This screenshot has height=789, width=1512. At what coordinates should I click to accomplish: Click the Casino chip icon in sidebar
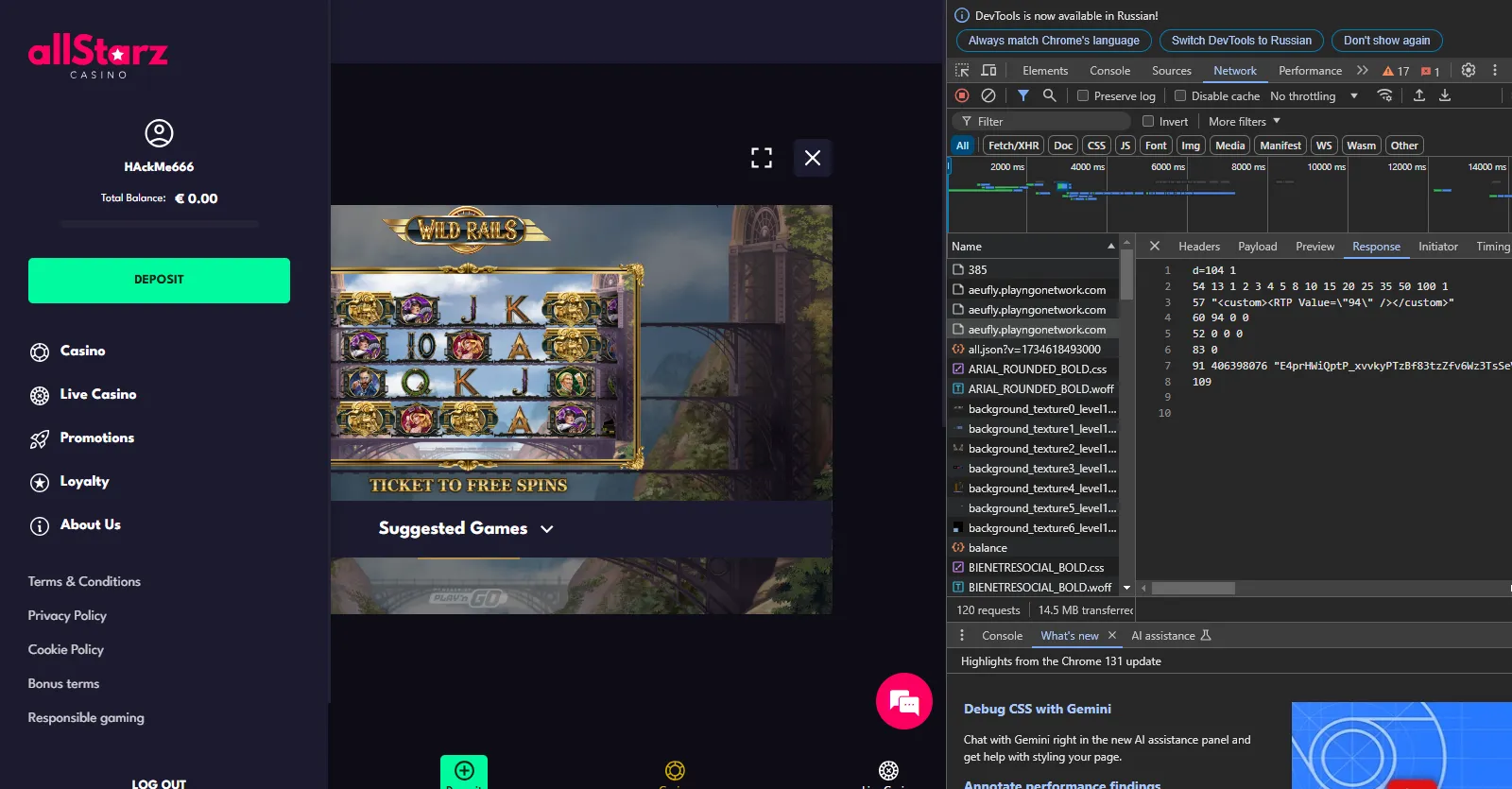pos(40,352)
